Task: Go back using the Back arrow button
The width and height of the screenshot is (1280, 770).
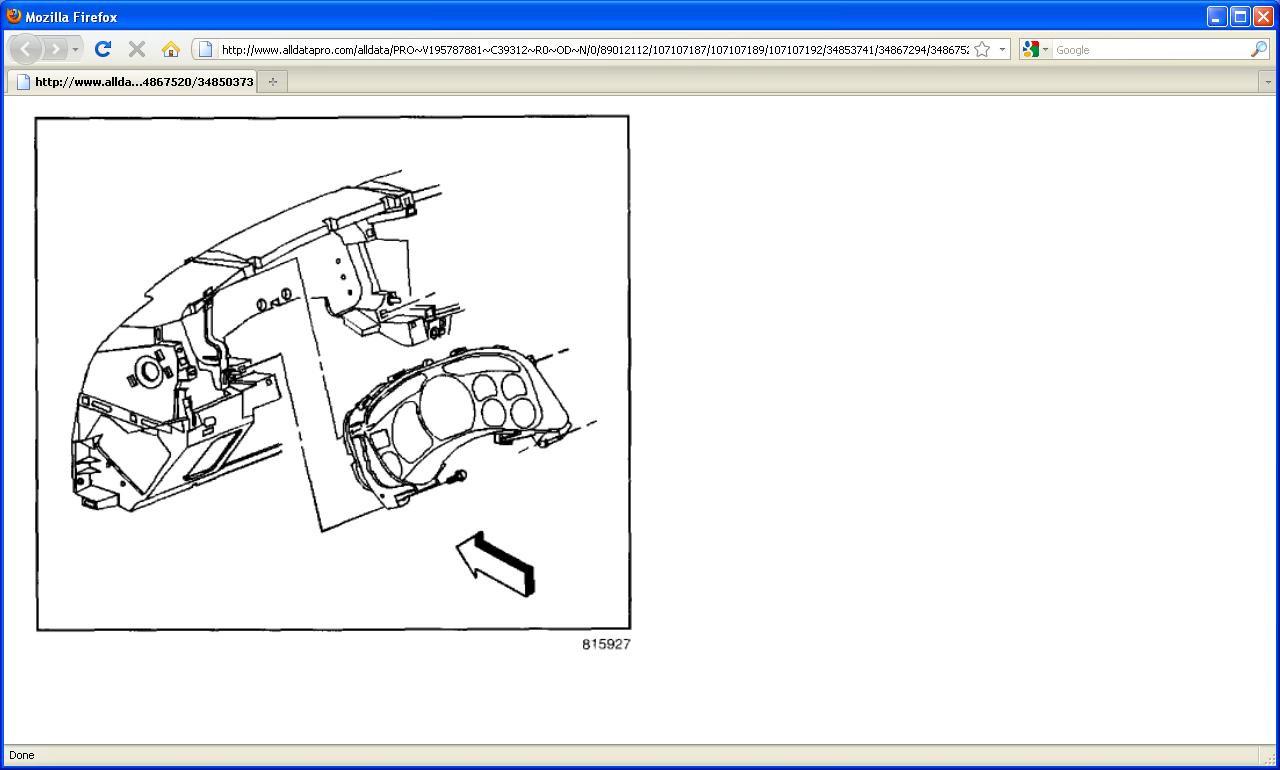Action: (x=25, y=49)
